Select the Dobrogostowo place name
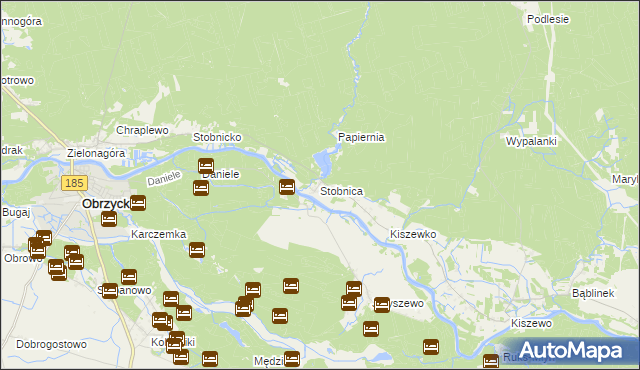640x370 pixels. 51,344
